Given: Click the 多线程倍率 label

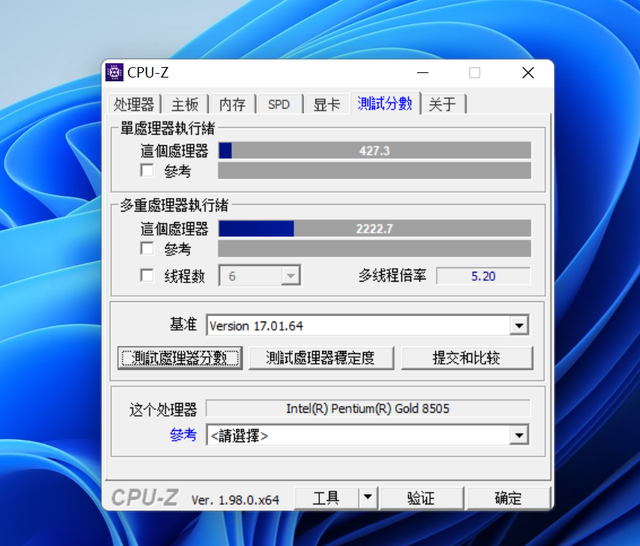Looking at the screenshot, I should [393, 275].
